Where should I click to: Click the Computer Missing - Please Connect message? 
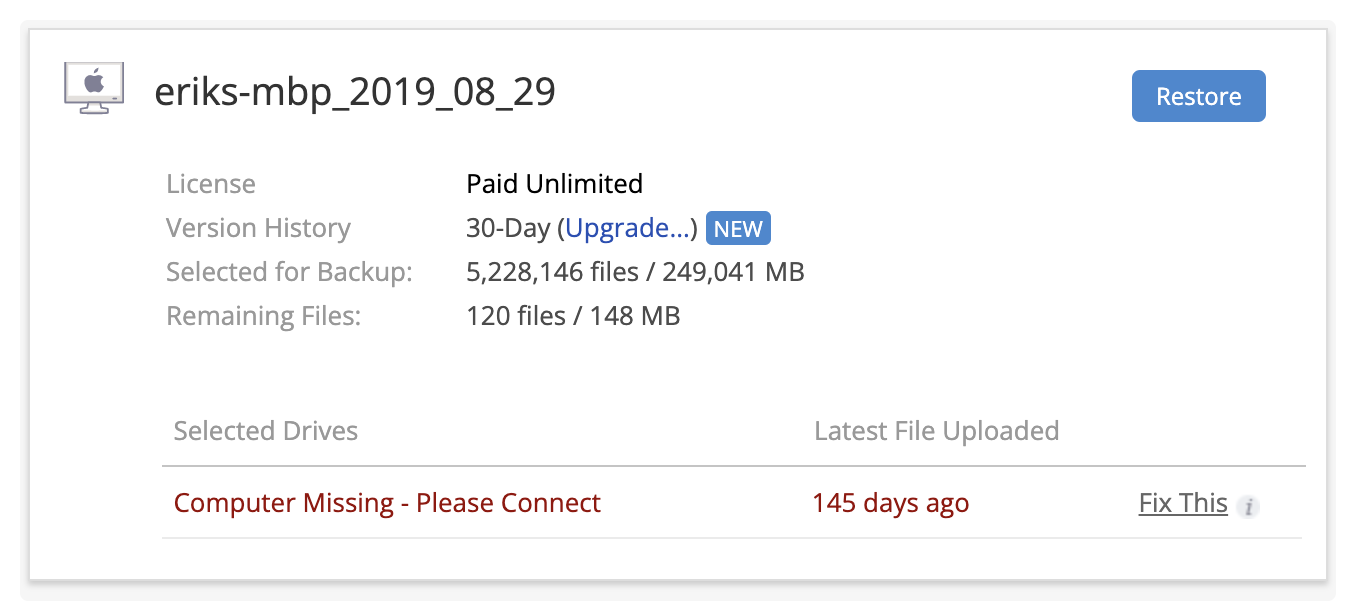(387, 502)
